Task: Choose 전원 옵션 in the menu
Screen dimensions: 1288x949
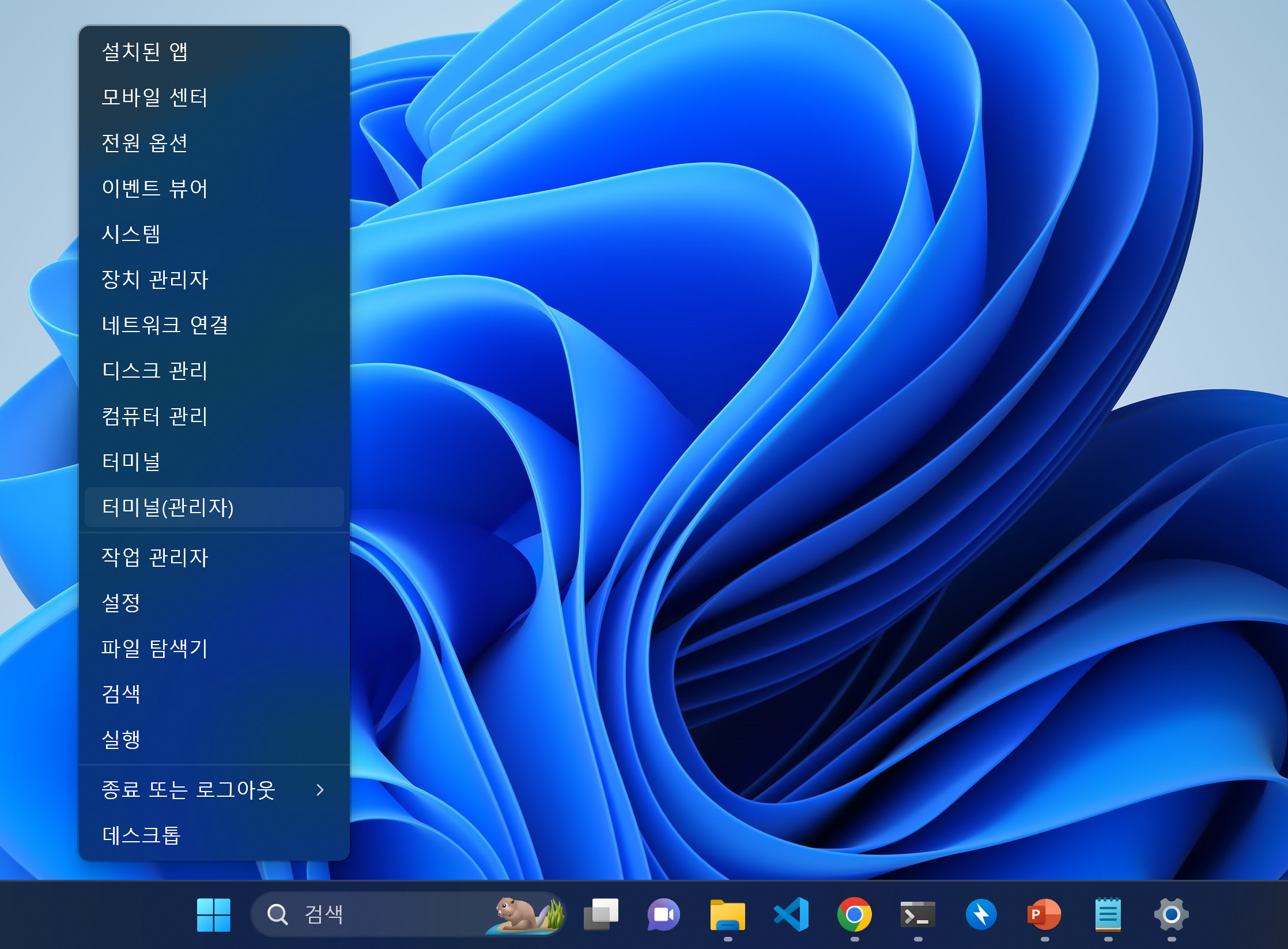Action: [214, 142]
